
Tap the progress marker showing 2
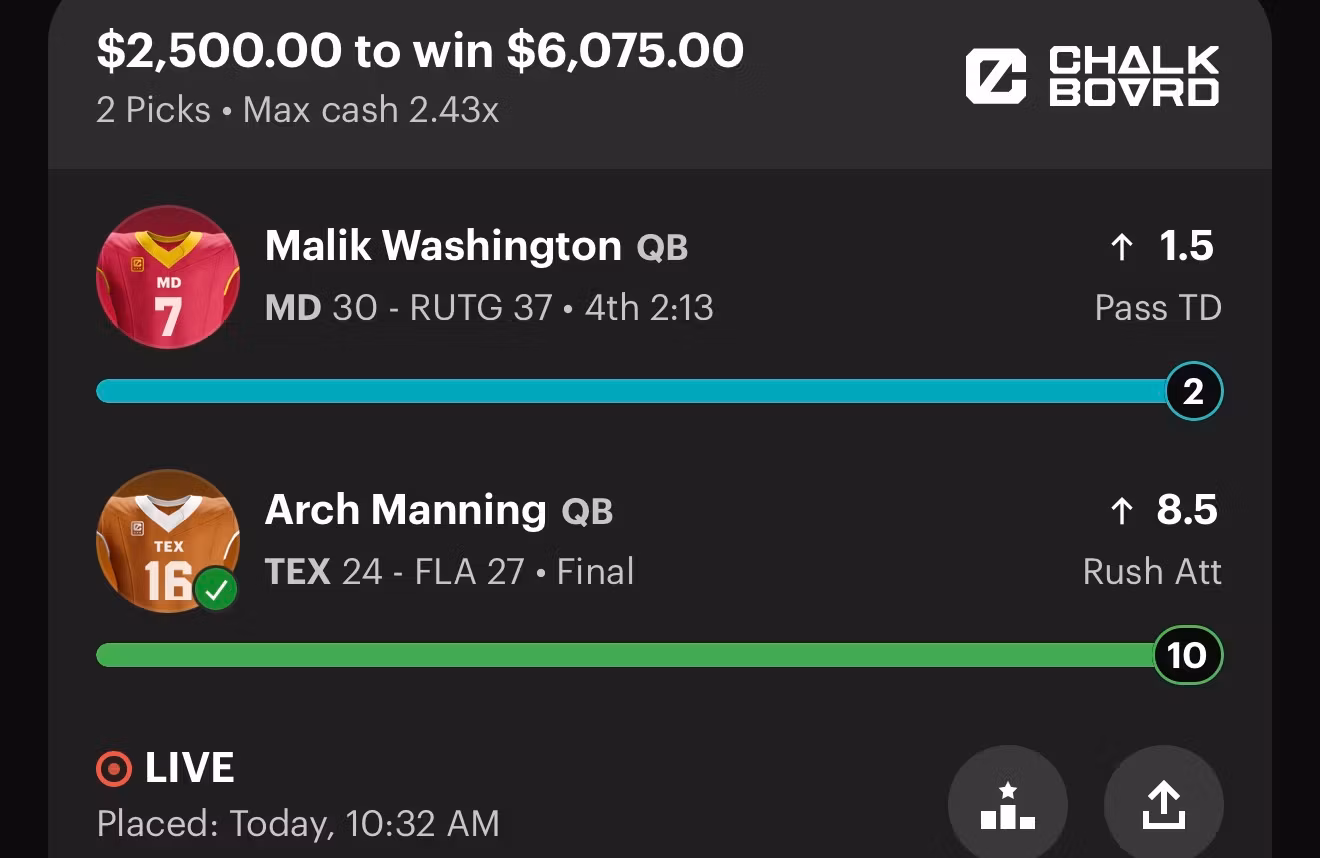1194,391
